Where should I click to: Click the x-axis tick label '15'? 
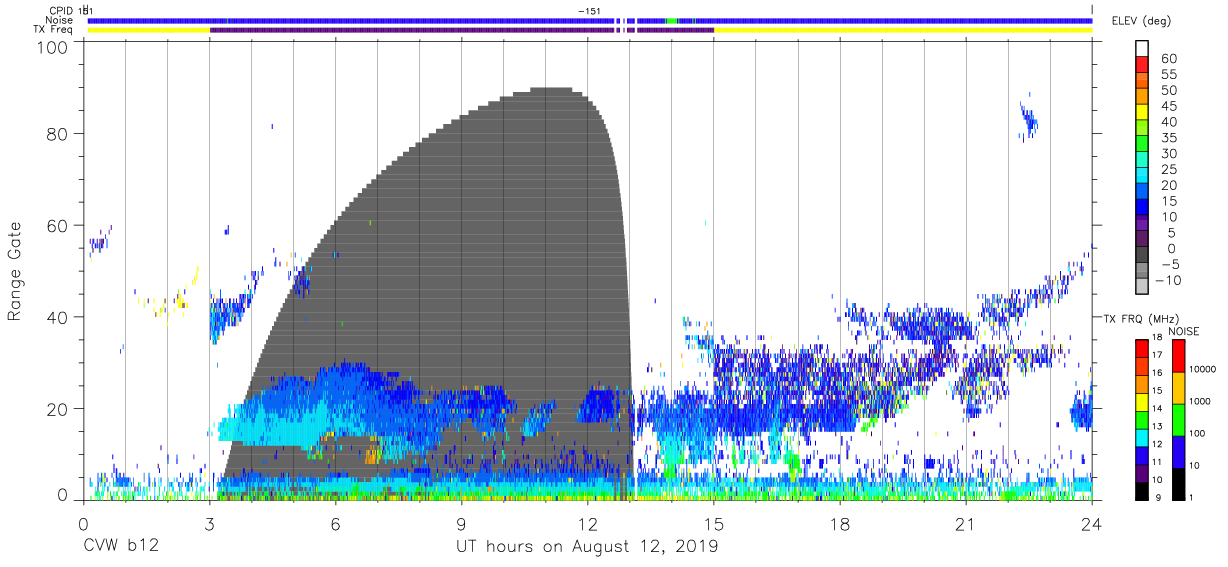(x=714, y=524)
